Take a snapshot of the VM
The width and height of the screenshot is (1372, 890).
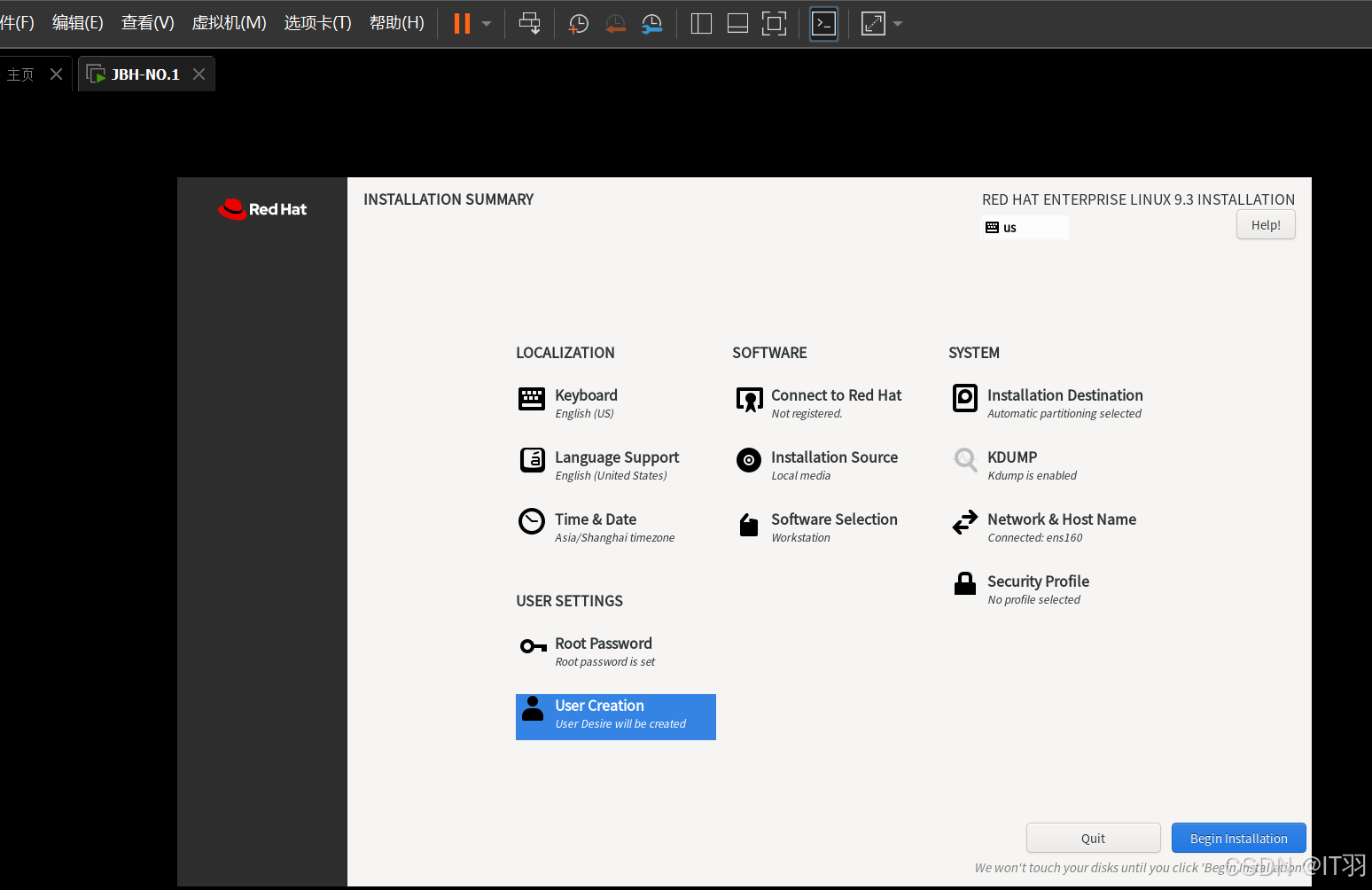point(579,24)
